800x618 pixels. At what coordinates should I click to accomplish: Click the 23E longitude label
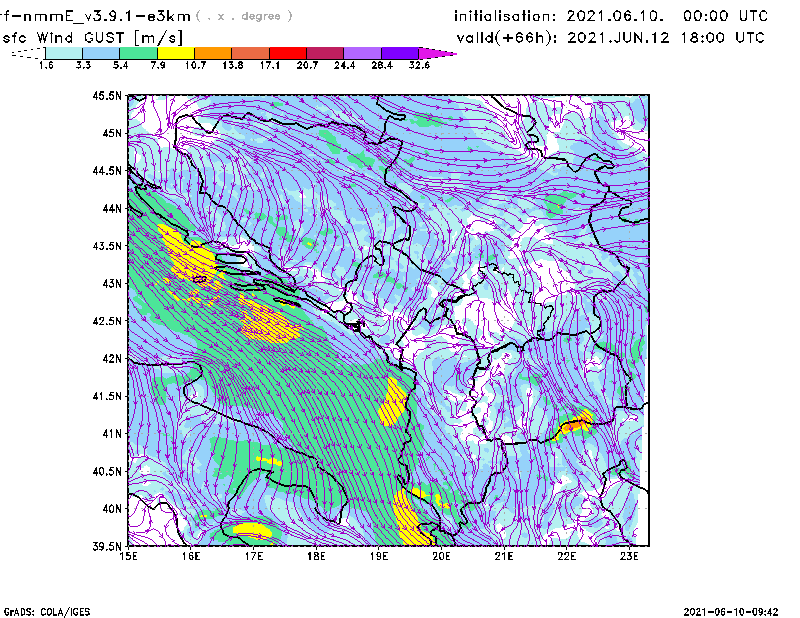pos(629,556)
